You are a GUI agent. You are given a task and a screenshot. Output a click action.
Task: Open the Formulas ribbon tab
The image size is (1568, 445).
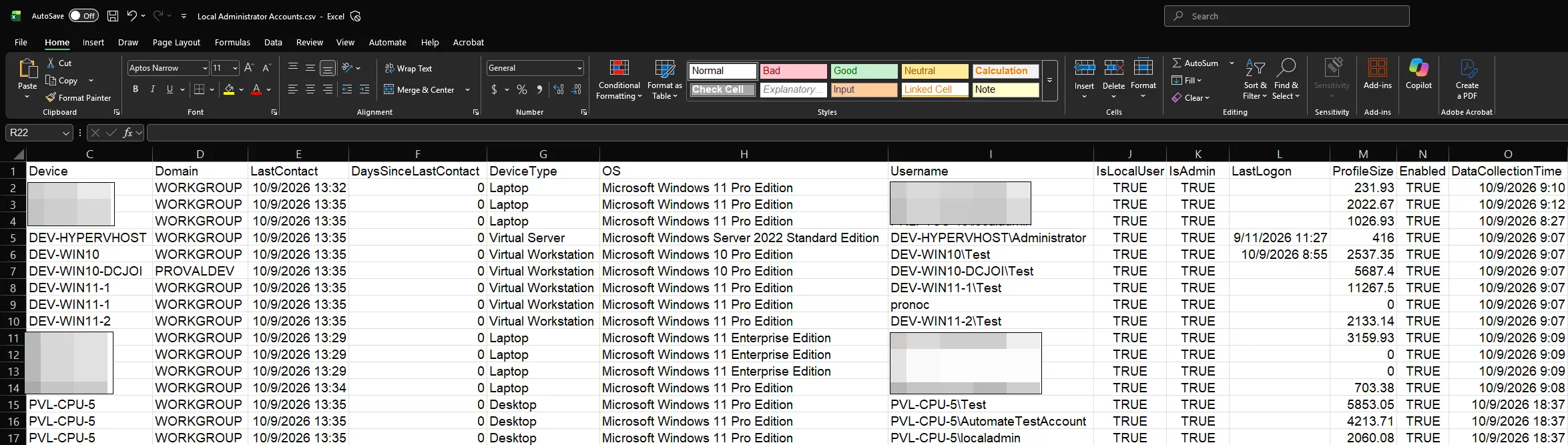click(x=232, y=42)
